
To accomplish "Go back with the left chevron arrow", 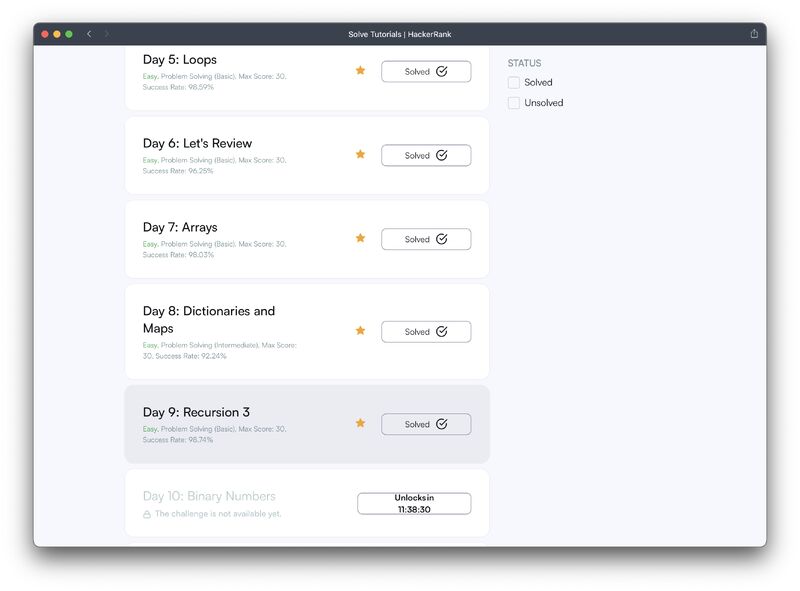I will tap(89, 34).
